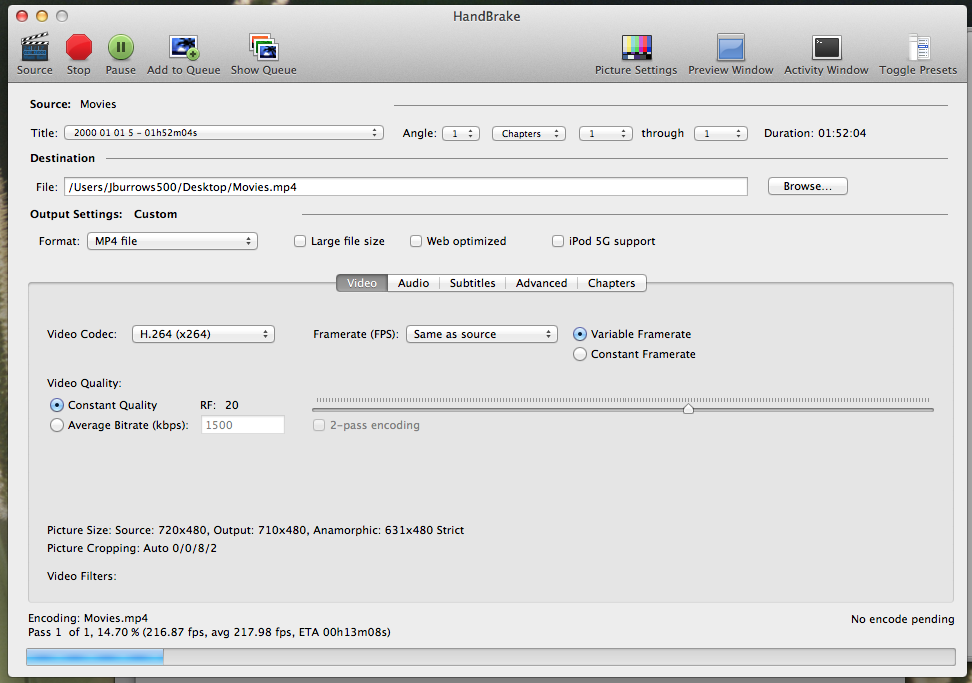Open the ending chapter dropdown after through

(x=721, y=133)
